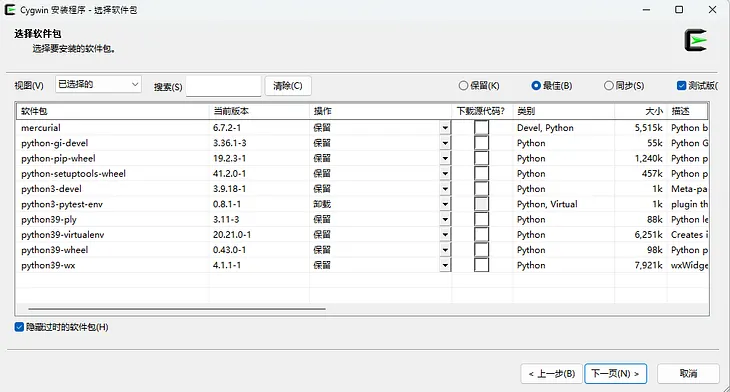Check source download box for python39-wx
The image size is (730, 392).
[x=481, y=265]
